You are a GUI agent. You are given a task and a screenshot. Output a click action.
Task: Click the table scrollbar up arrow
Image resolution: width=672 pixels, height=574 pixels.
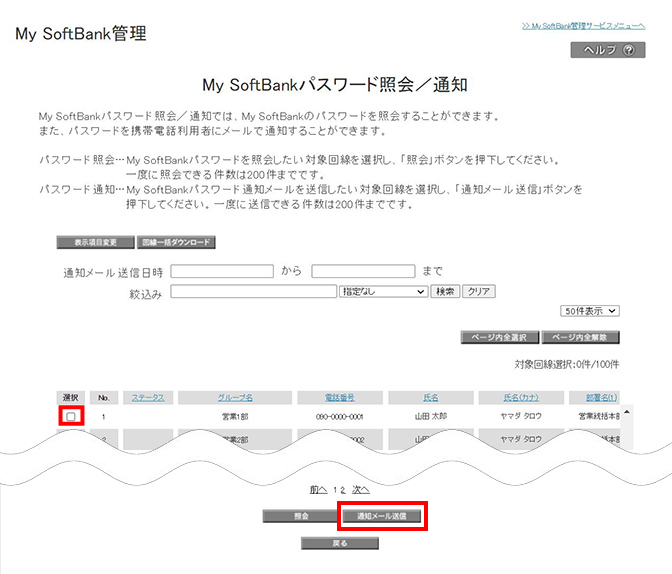pyautogui.click(x=627, y=412)
